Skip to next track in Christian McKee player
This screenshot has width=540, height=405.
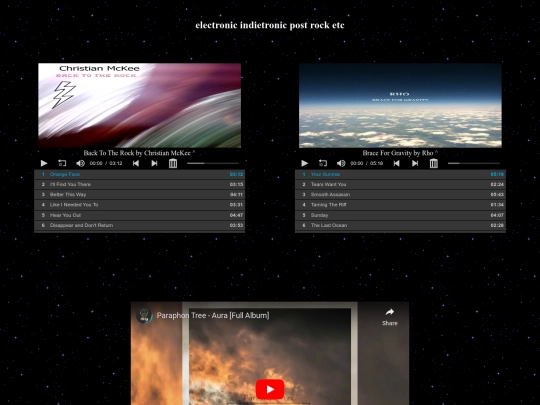154,163
